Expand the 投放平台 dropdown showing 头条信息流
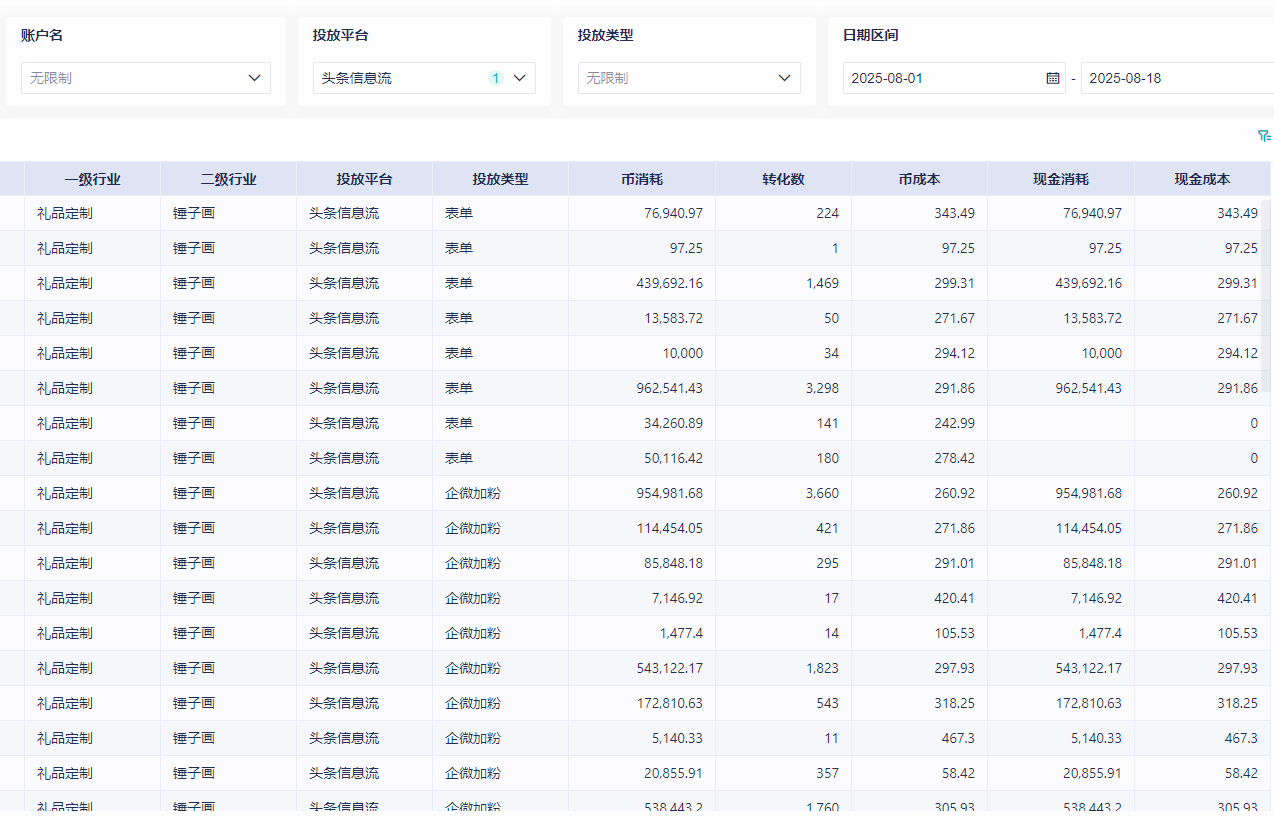Screen dimensions: 1274x816 [424, 78]
